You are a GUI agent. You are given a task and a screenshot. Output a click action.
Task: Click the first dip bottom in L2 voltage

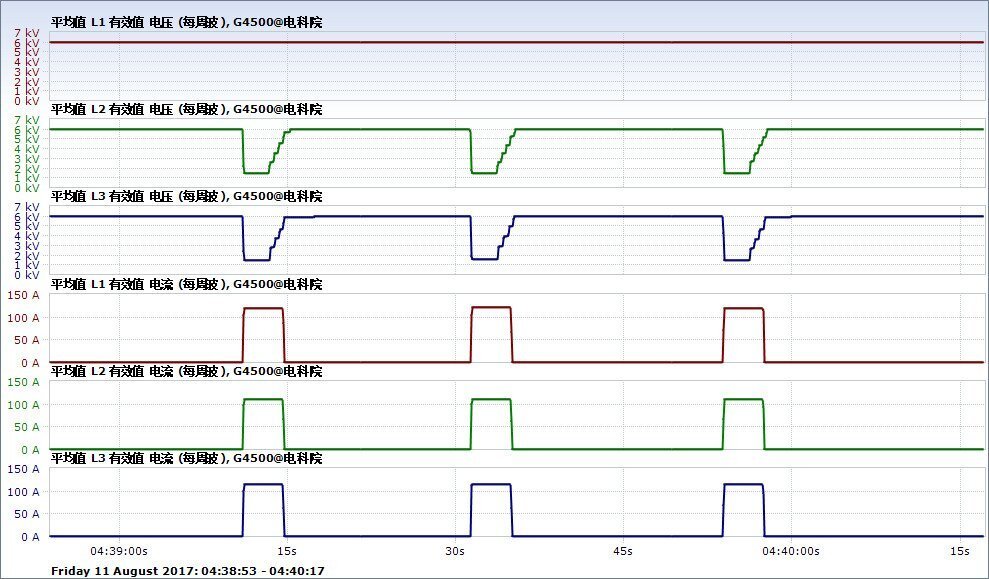[257, 173]
